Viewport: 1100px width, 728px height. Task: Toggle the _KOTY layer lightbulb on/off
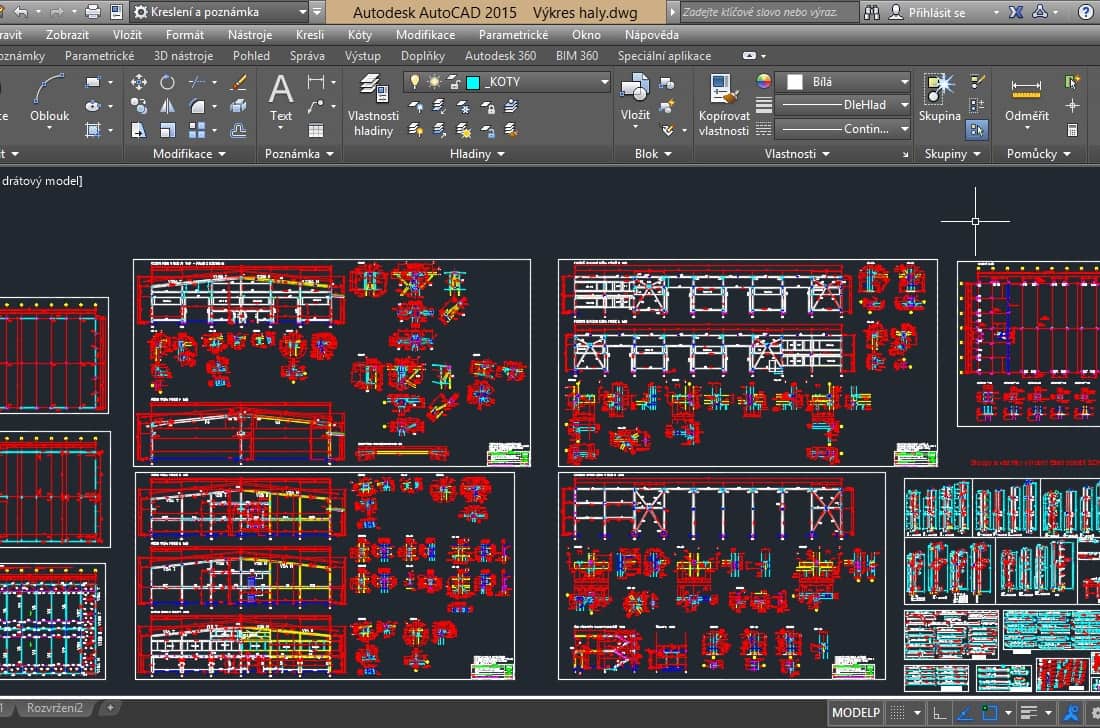[x=413, y=82]
